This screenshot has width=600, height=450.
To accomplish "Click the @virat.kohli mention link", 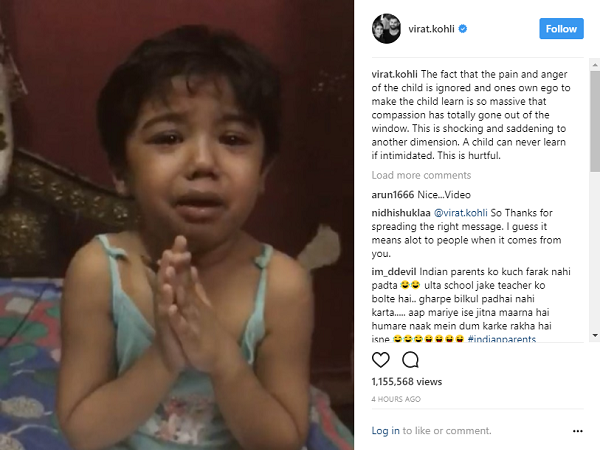I will pyautogui.click(x=460, y=213).
